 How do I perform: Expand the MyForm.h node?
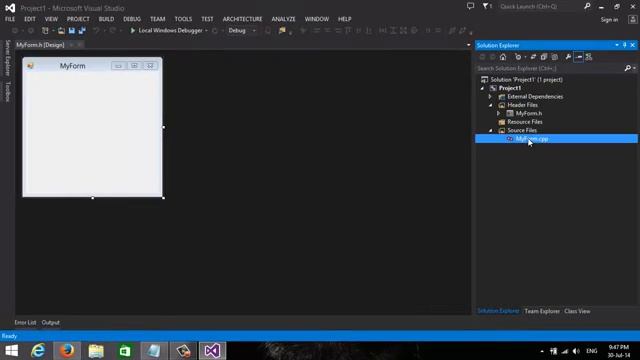click(x=498, y=113)
